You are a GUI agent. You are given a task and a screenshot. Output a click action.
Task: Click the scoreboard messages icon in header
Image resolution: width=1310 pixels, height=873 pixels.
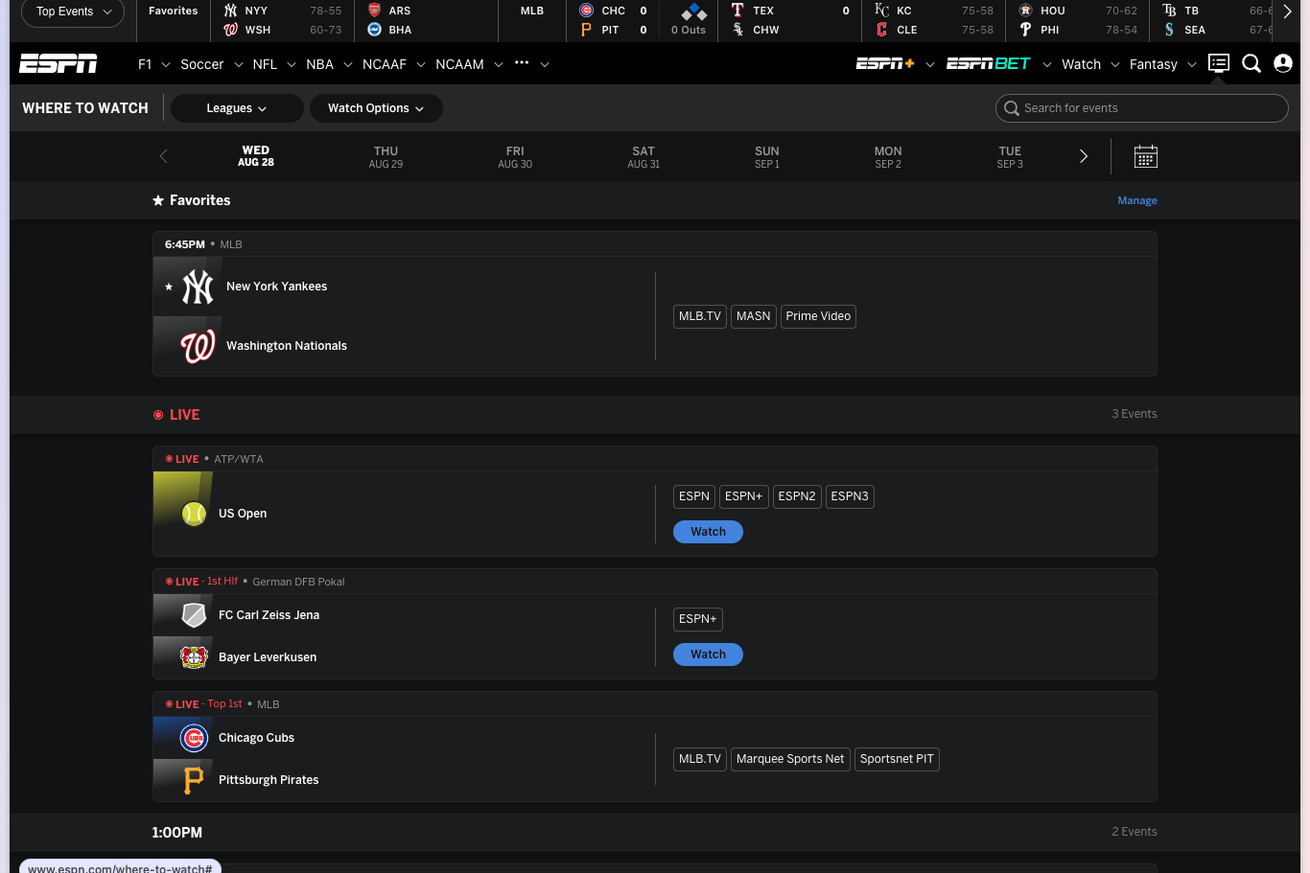[1218, 63]
